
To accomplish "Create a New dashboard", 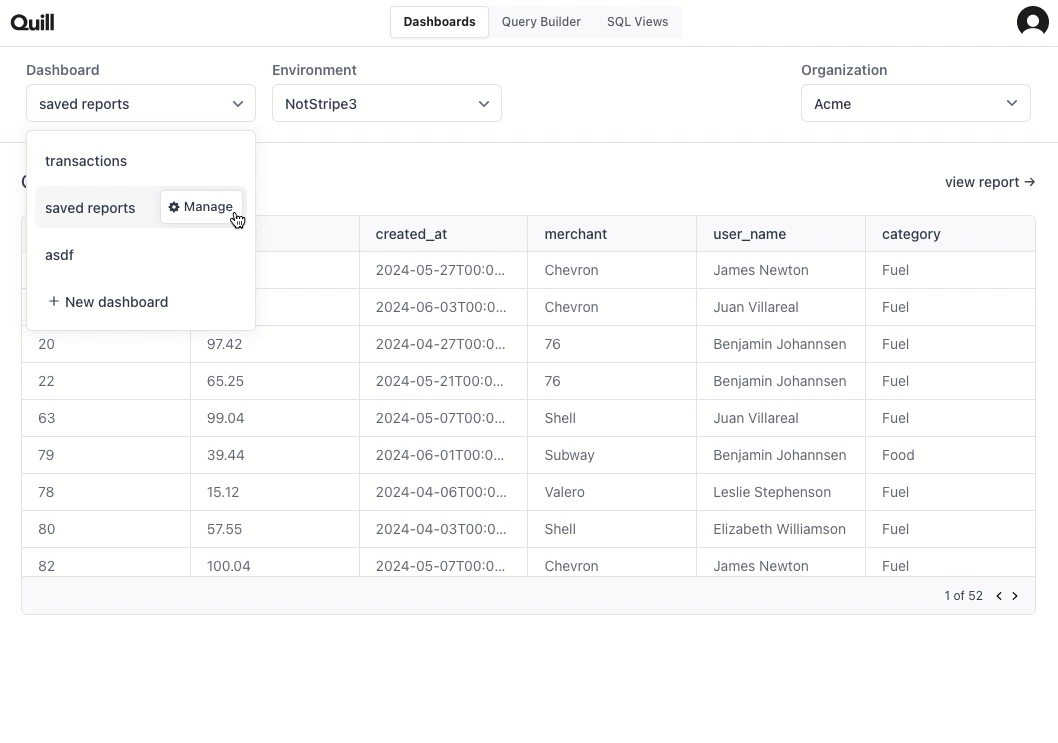I will point(141,302).
